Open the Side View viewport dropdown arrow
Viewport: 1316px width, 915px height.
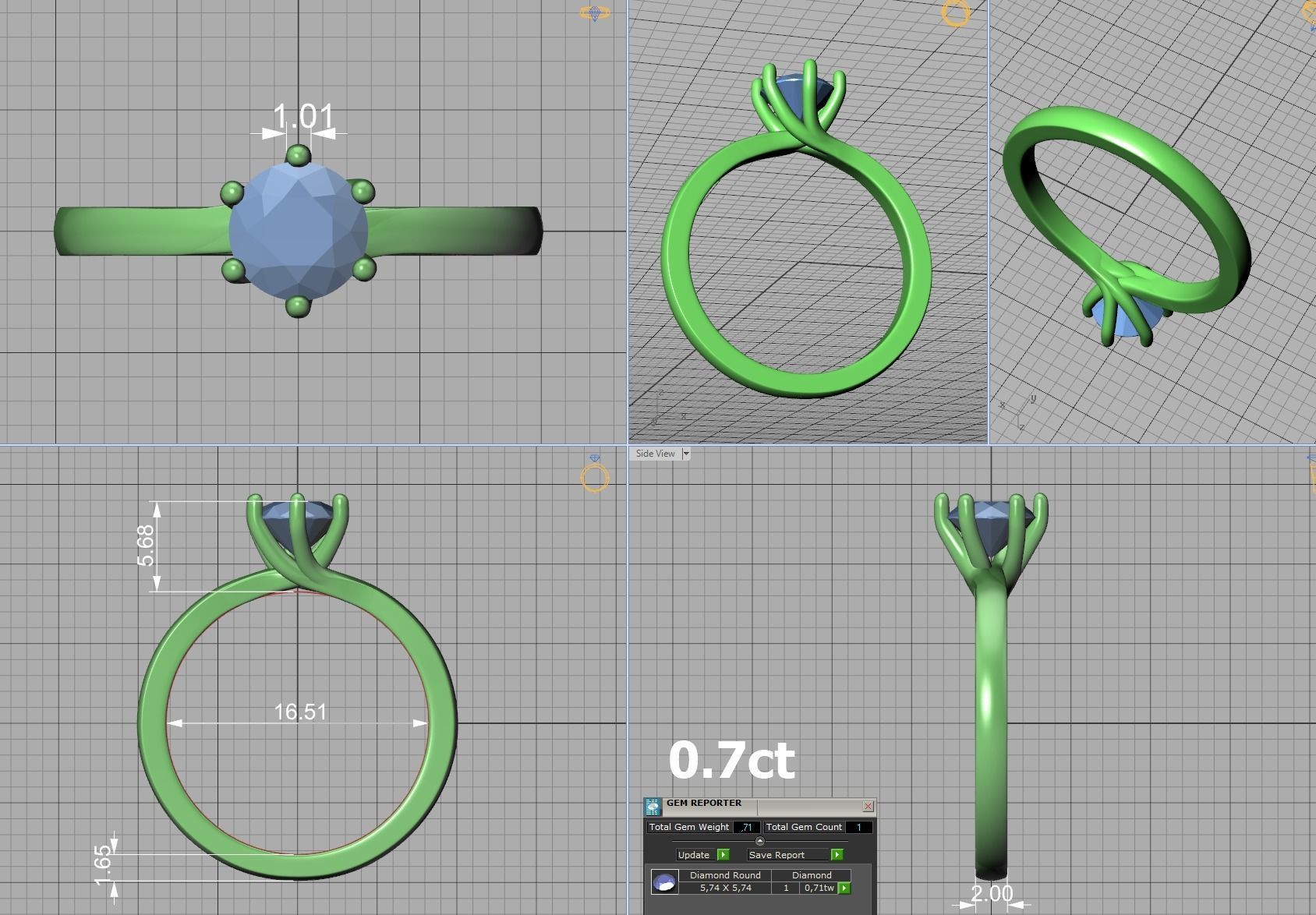pos(686,454)
